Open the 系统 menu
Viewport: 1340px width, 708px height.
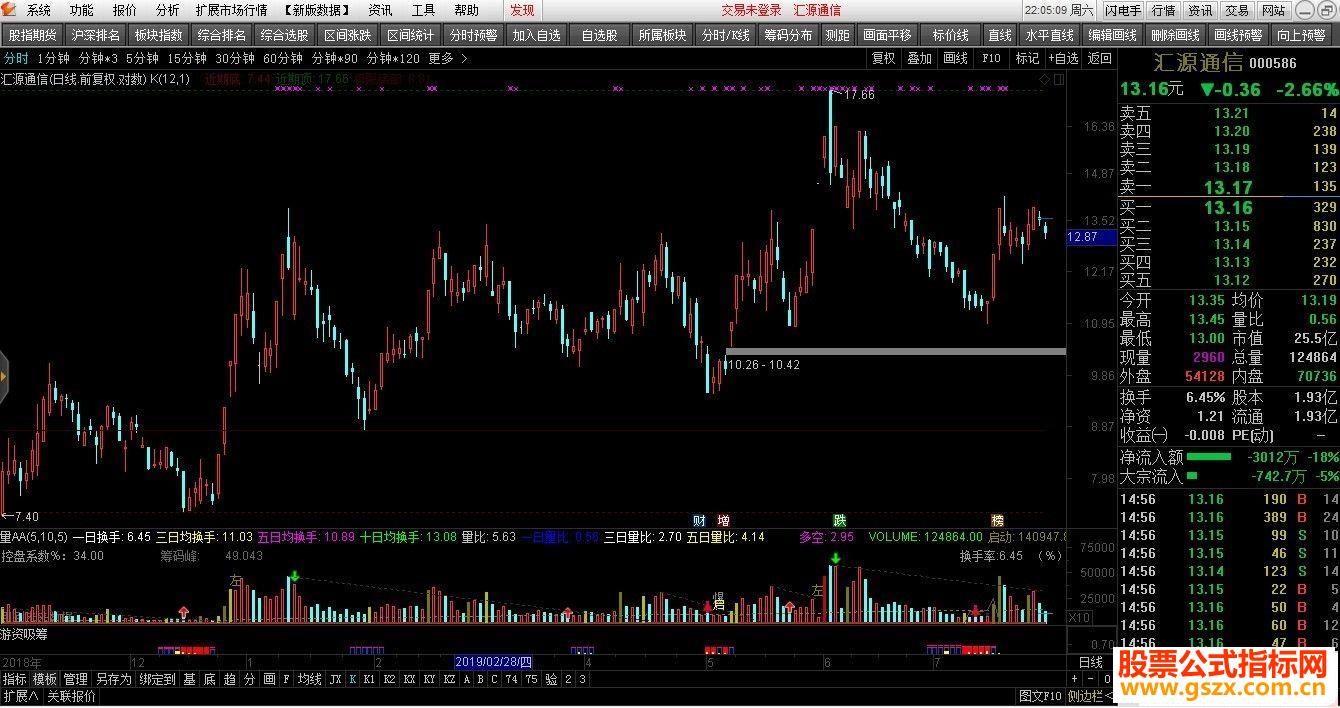39,10
